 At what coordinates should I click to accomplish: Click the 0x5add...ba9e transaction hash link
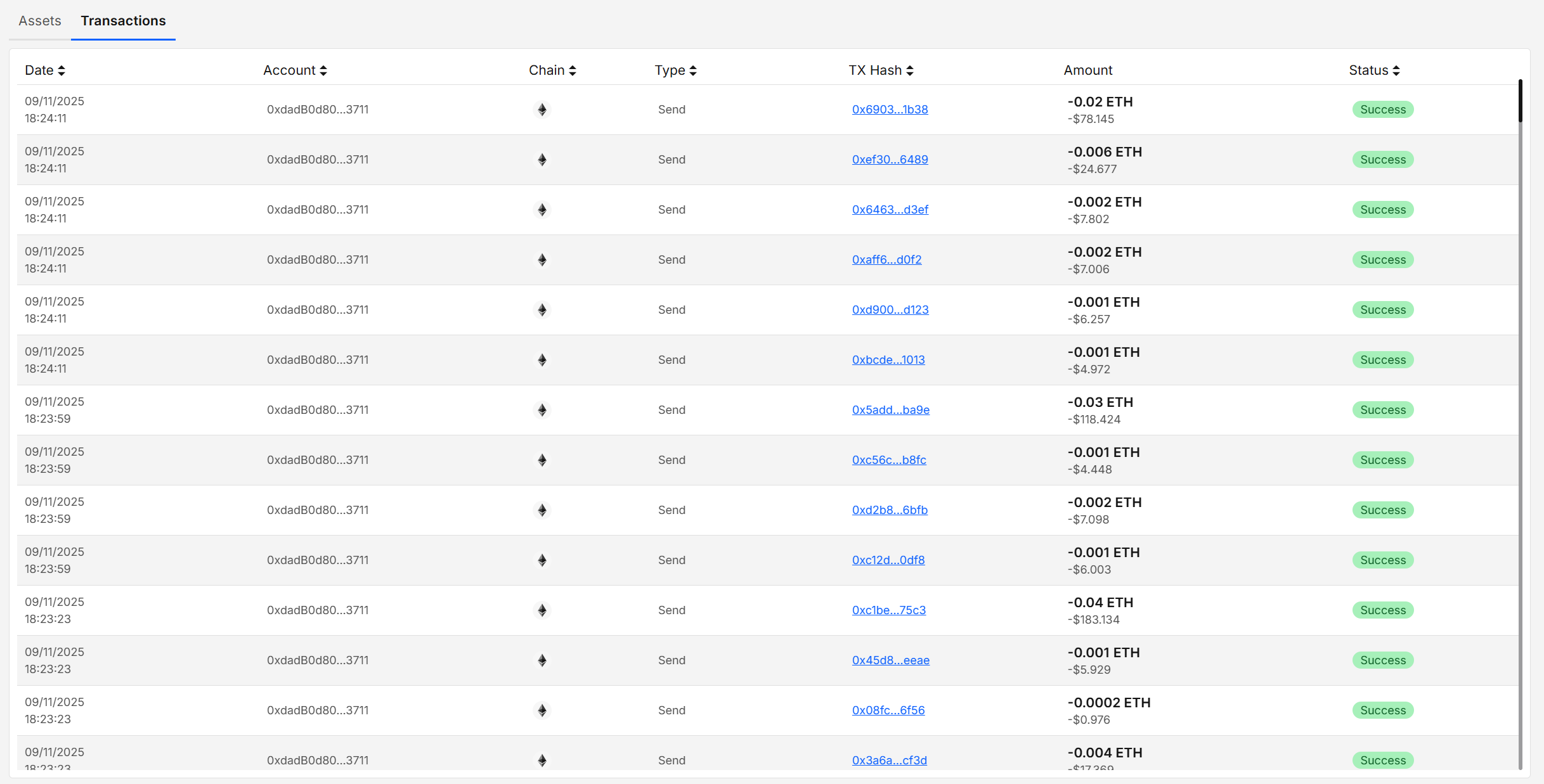[x=890, y=409]
